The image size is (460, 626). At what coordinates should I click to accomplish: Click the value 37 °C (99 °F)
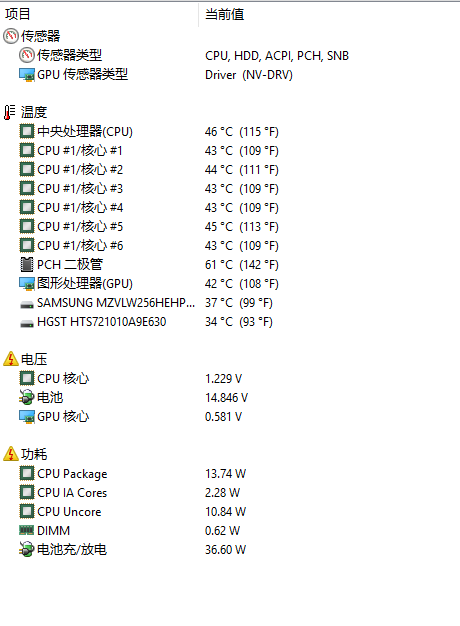tap(239, 303)
